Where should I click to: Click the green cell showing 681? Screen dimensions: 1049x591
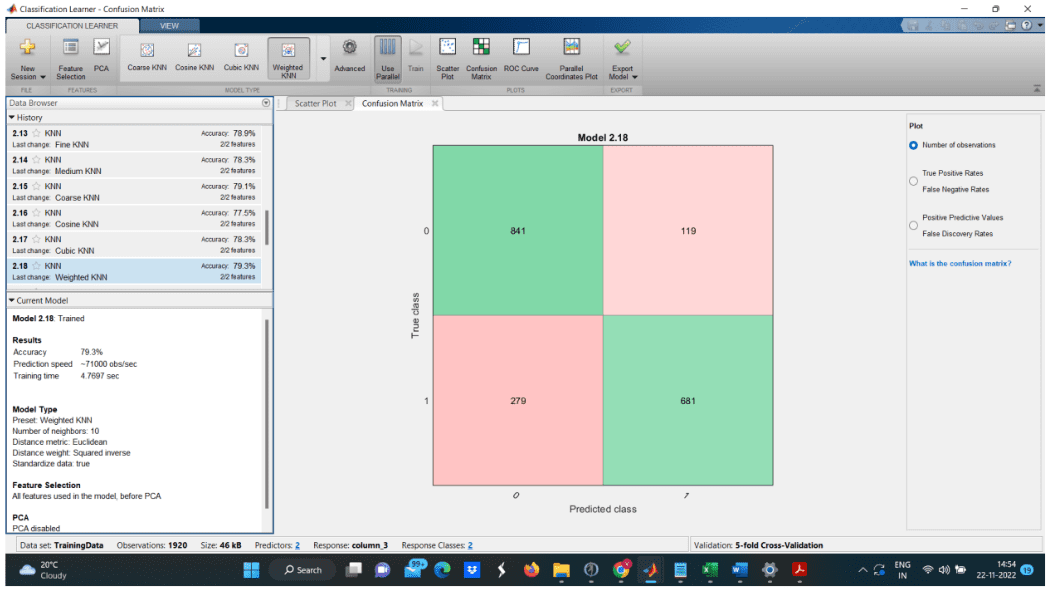pos(688,400)
